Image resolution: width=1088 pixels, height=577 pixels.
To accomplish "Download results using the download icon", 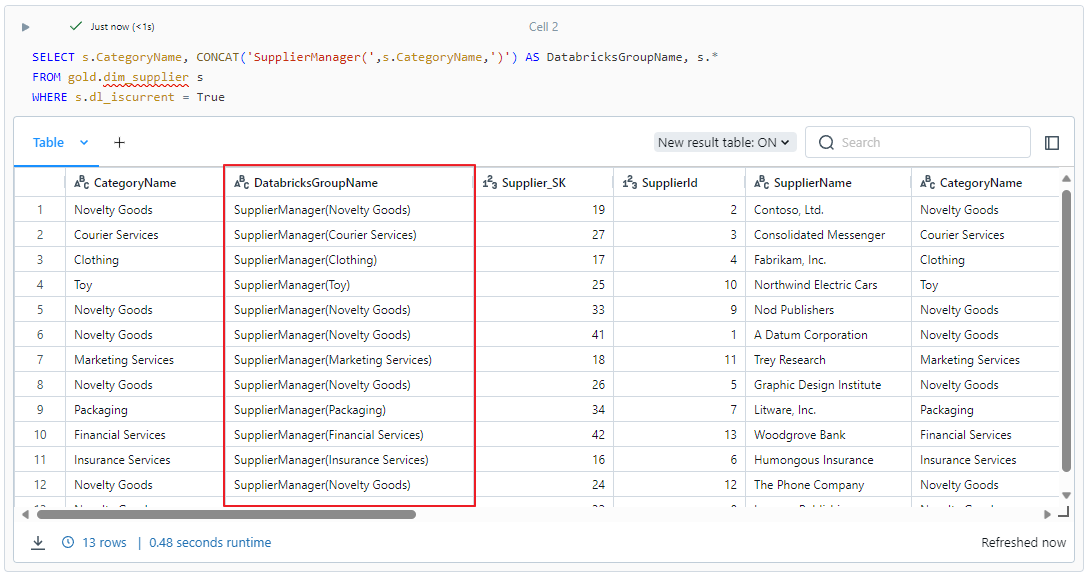I will 38,543.
